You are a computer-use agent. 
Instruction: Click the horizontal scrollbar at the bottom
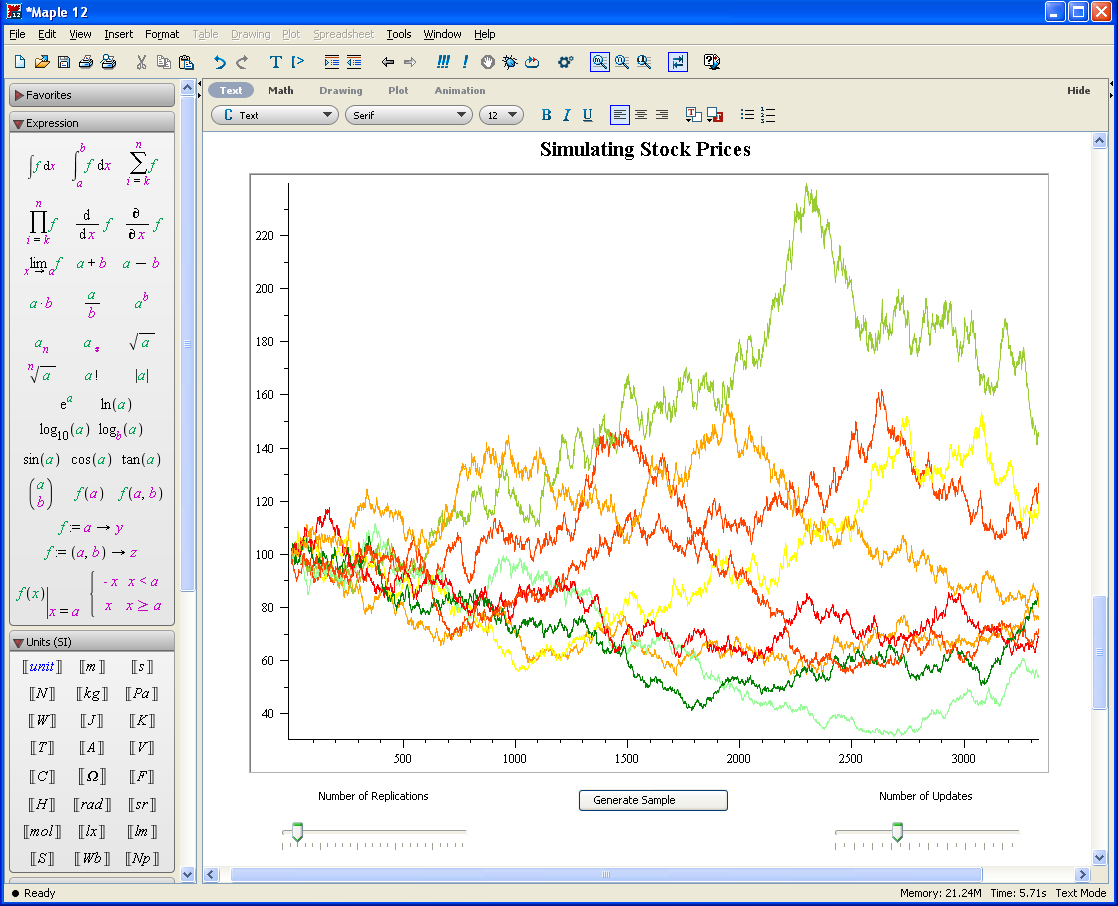tap(606, 874)
